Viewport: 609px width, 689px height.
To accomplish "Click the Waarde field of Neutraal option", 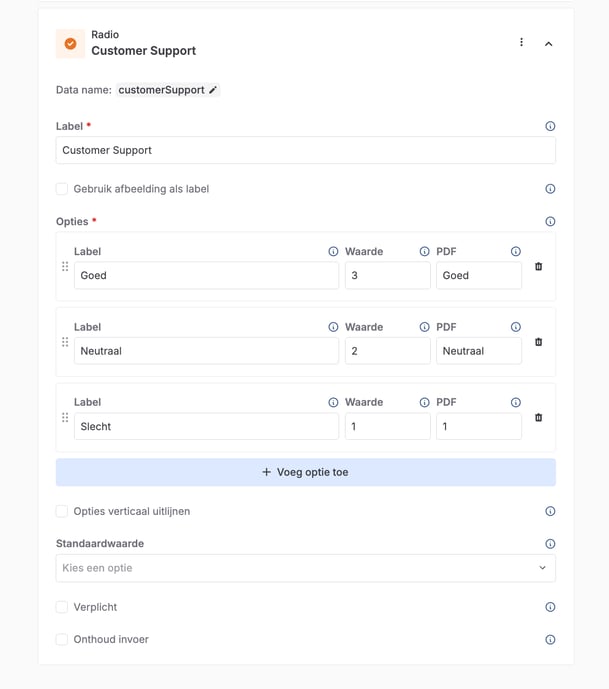I will 387,351.
